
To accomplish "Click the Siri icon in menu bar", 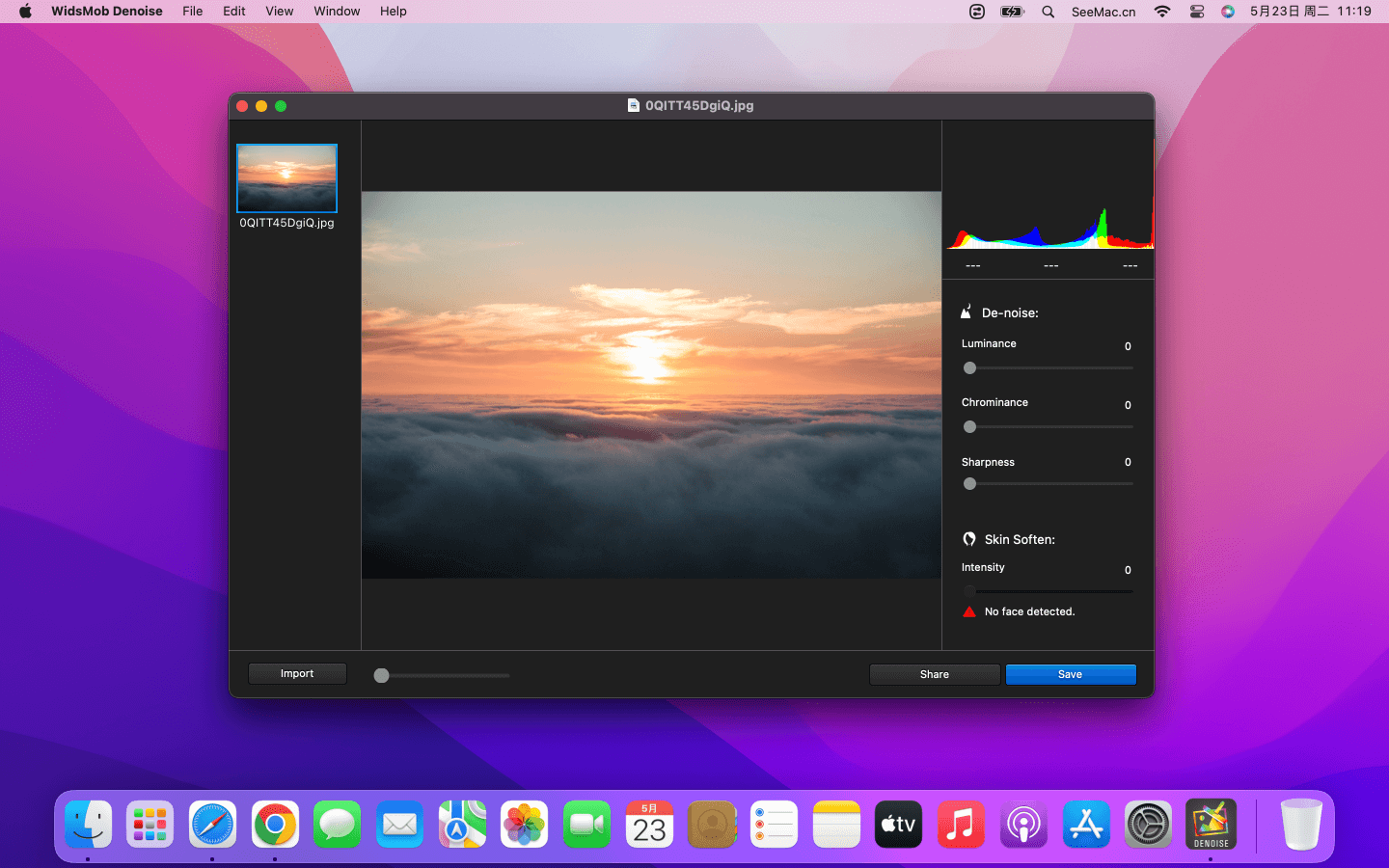I will 1228,12.
